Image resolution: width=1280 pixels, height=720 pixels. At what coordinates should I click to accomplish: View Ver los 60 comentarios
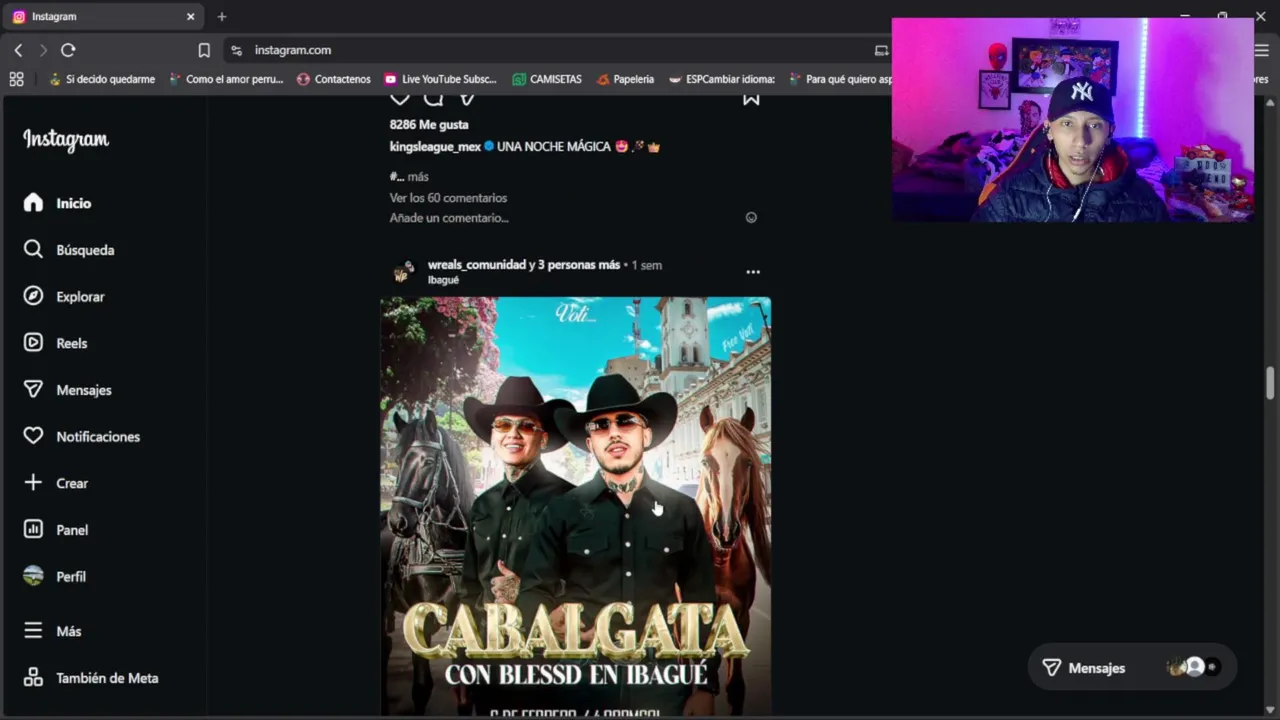tap(448, 198)
